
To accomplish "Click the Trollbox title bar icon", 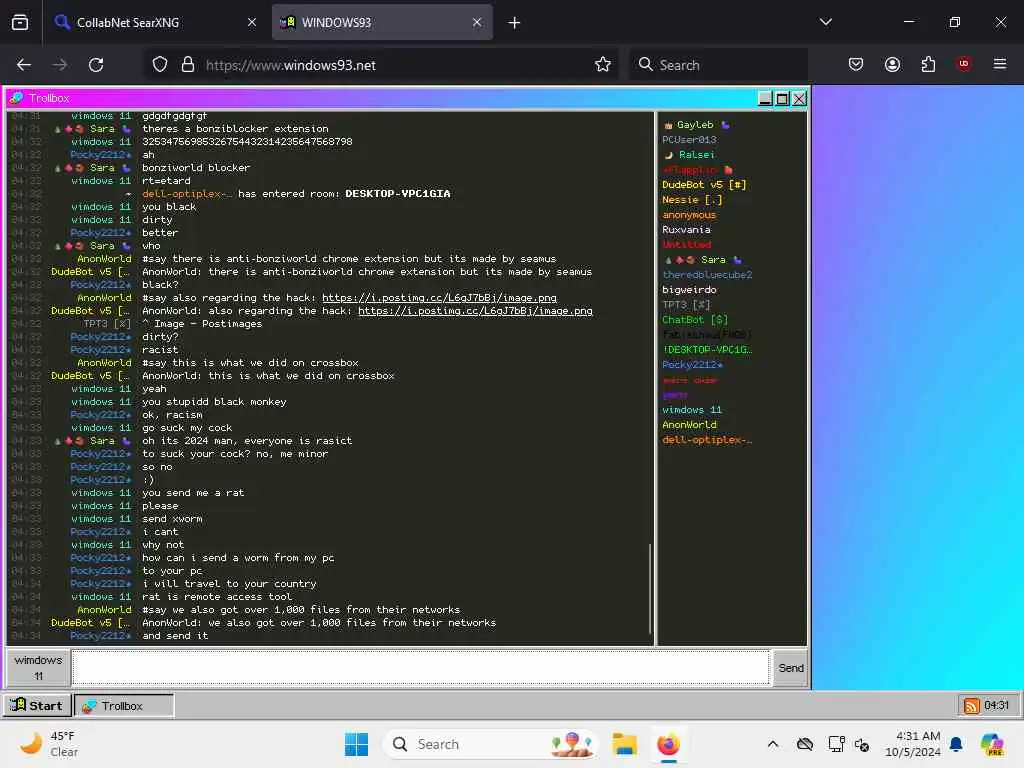I will (16, 98).
